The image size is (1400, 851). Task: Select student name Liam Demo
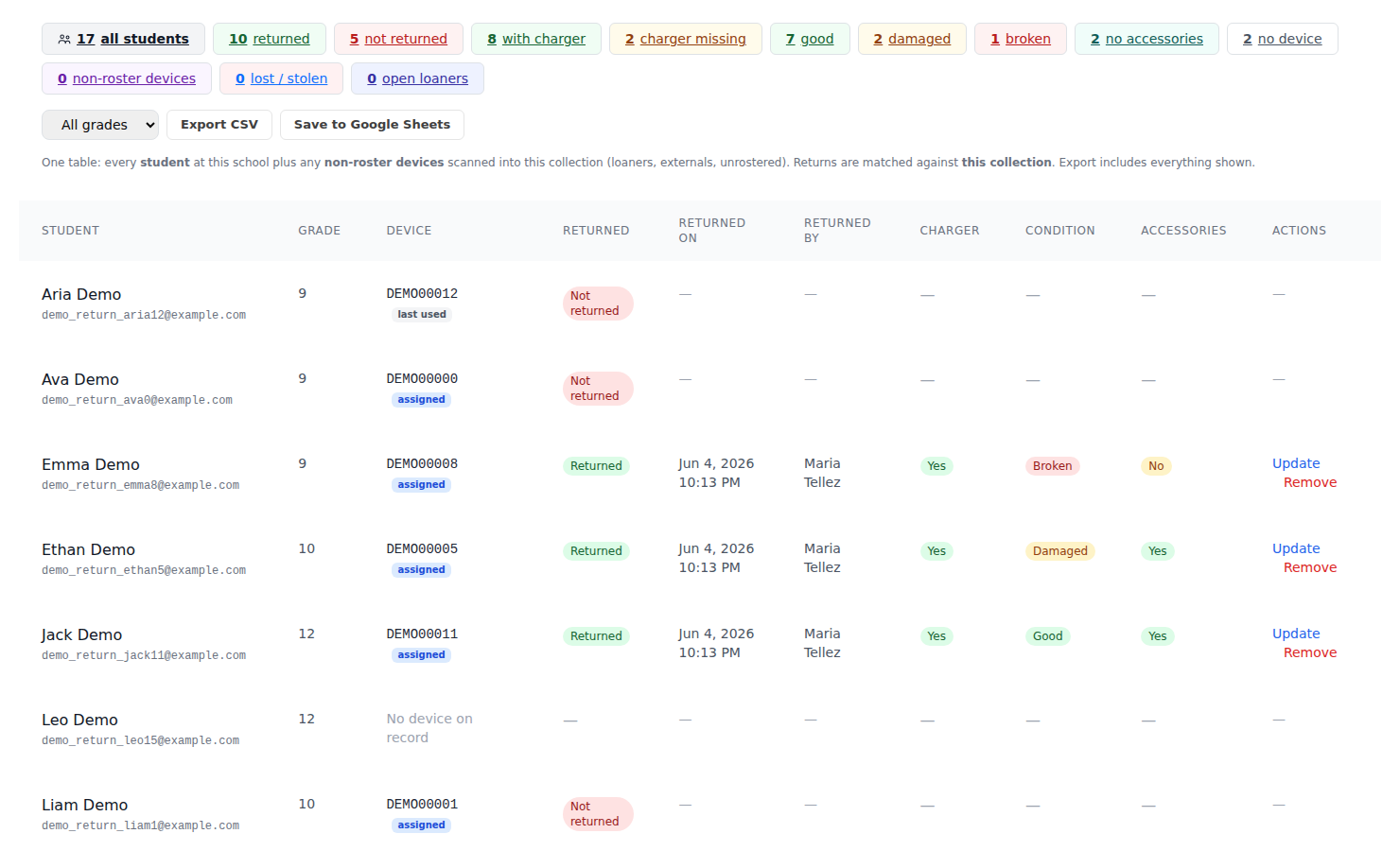click(x=84, y=805)
